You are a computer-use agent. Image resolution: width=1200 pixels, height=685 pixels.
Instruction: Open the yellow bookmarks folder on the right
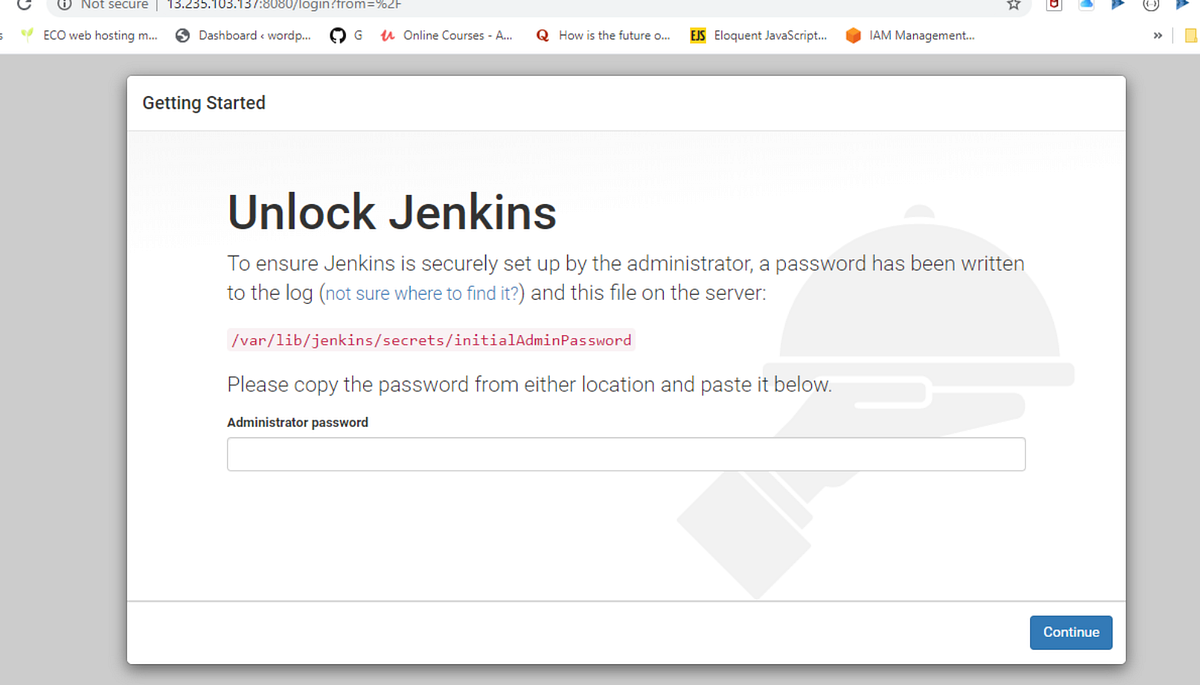click(1190, 35)
